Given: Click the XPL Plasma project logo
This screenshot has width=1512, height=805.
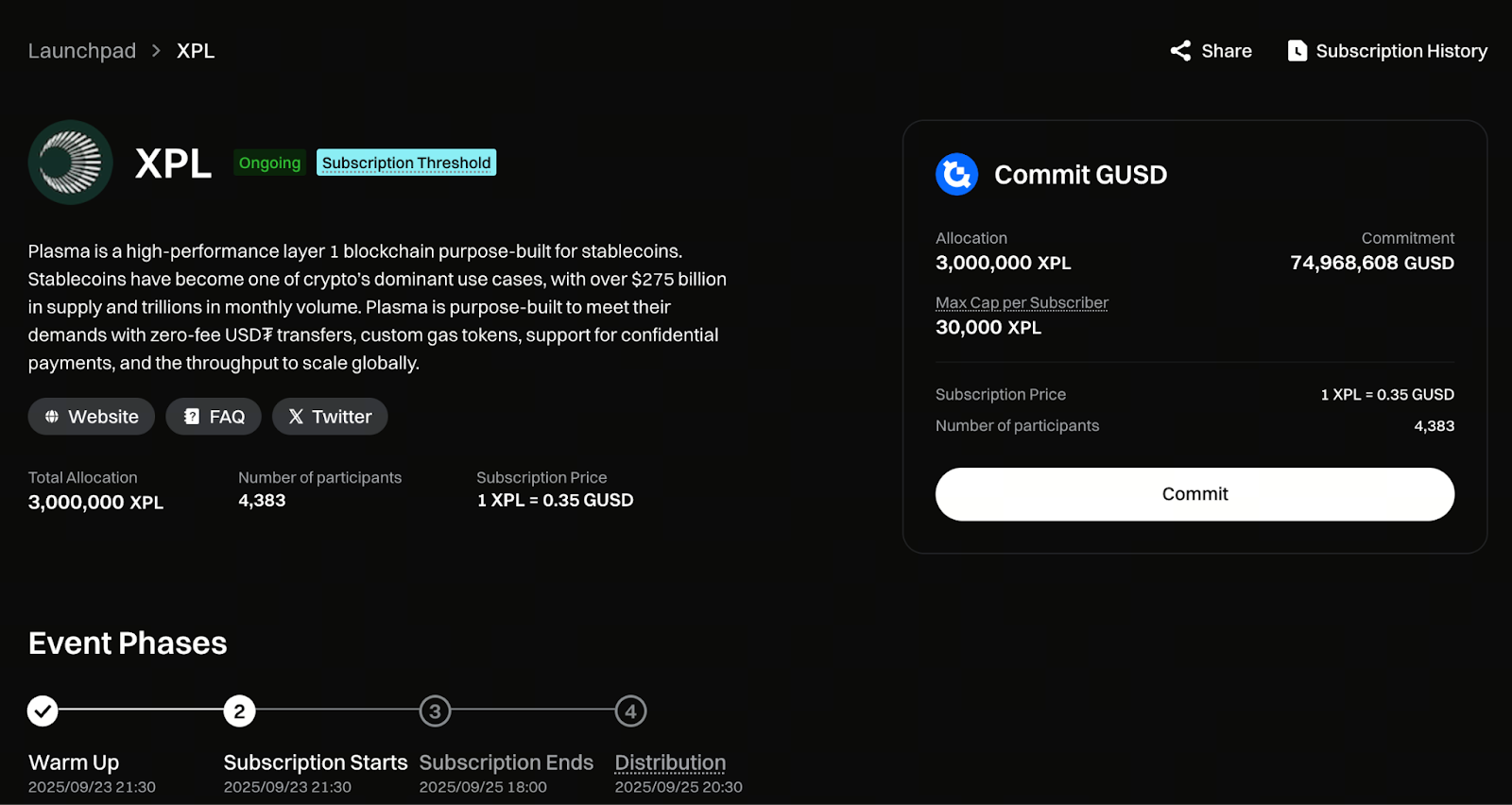Looking at the screenshot, I should click(71, 163).
